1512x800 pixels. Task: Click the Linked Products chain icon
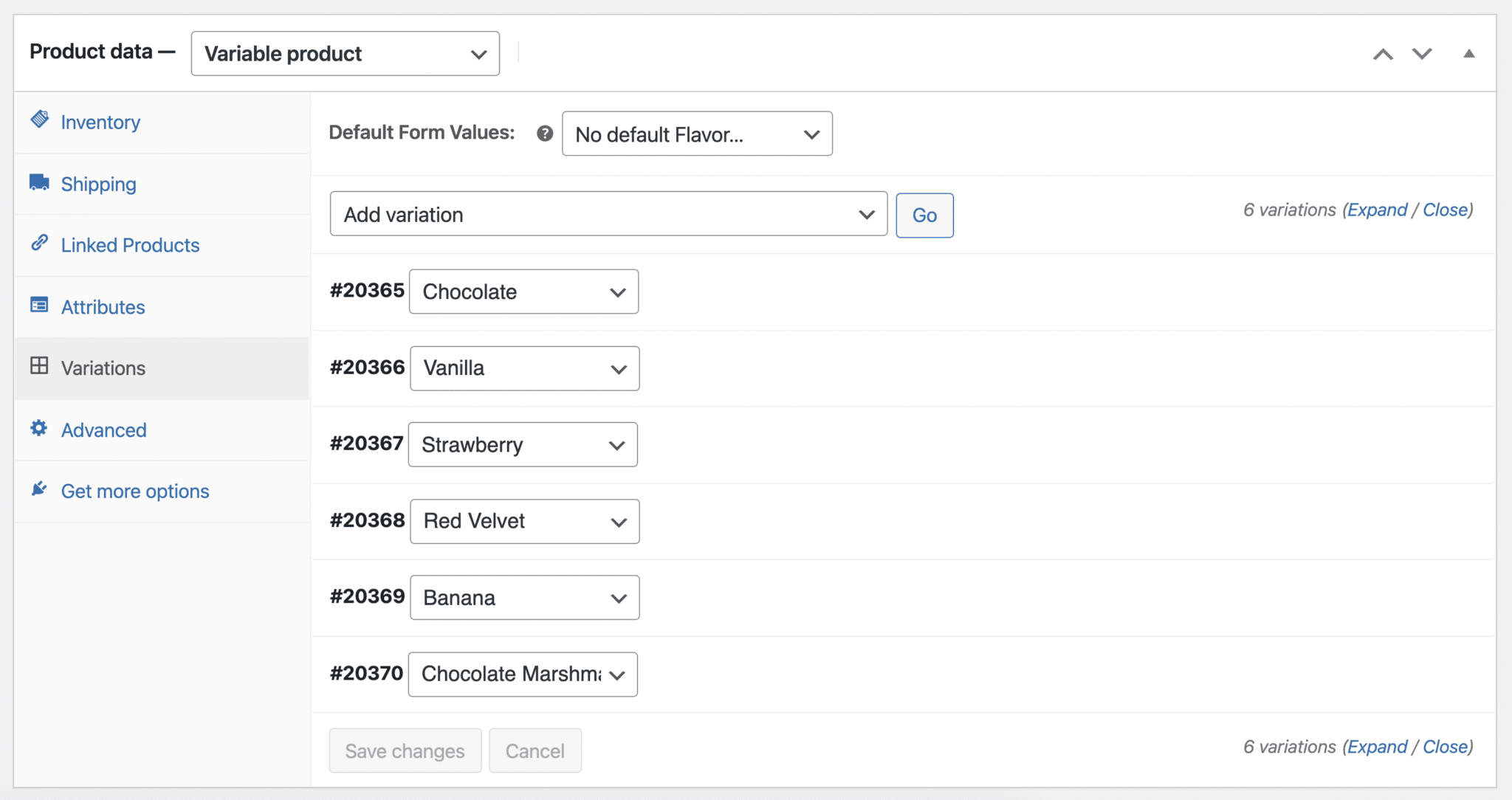pos(40,243)
